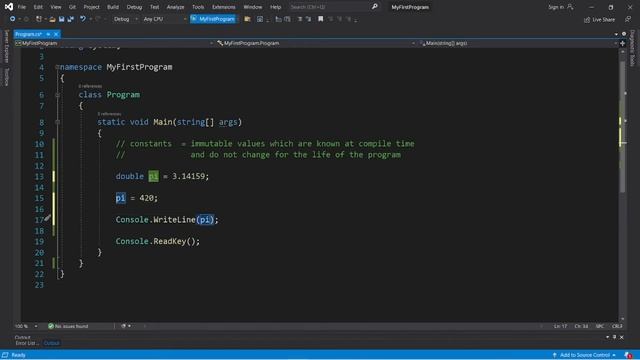Open the Project menu
Screen dimensions: 640x360
point(91,7)
